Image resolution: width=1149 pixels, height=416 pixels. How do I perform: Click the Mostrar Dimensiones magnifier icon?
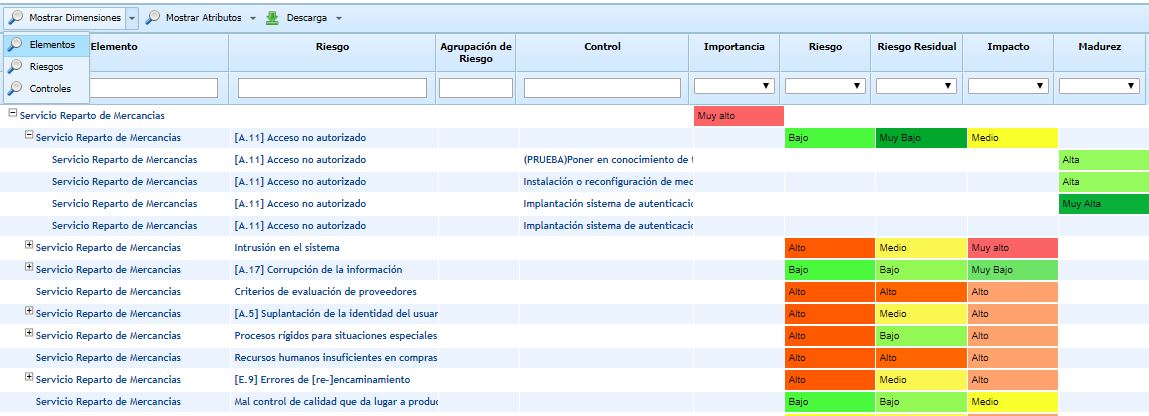pyautogui.click(x=15, y=18)
